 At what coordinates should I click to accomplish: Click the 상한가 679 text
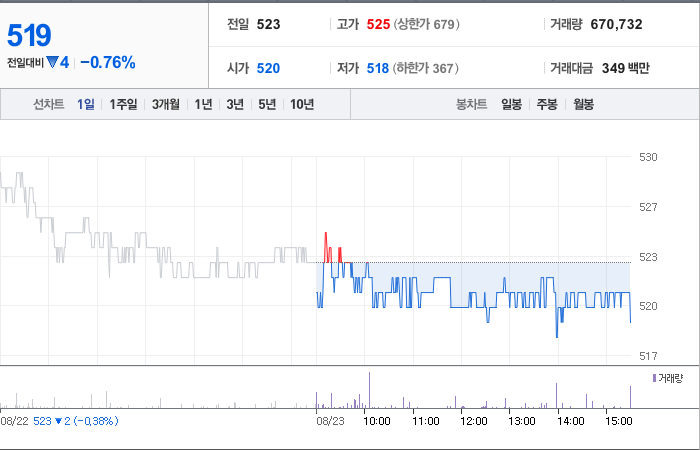coord(426,24)
